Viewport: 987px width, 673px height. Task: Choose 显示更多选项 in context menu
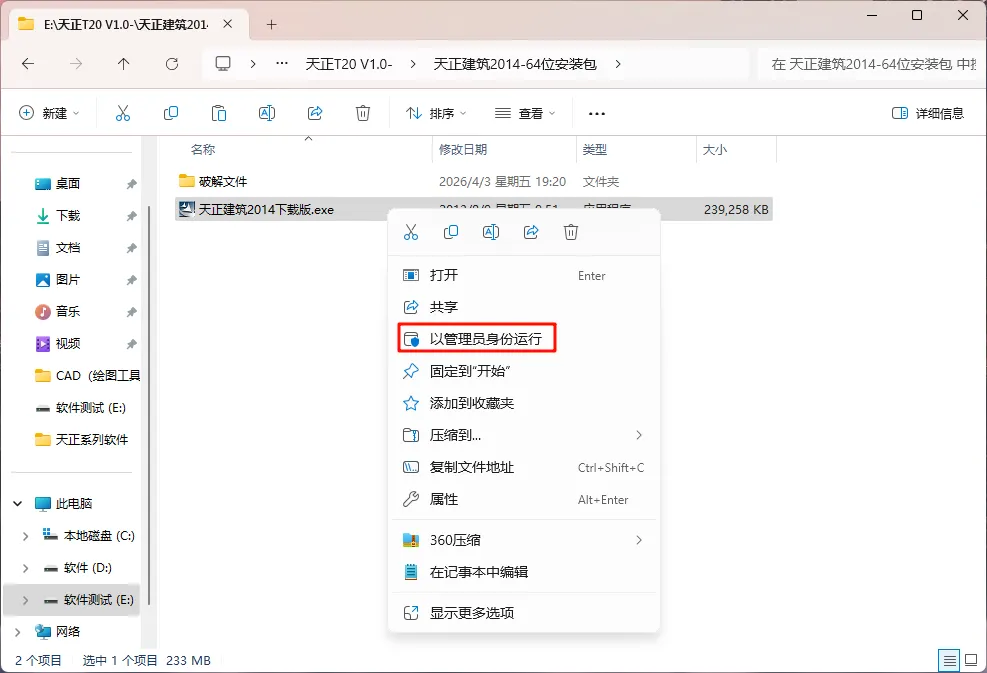[x=524, y=613]
